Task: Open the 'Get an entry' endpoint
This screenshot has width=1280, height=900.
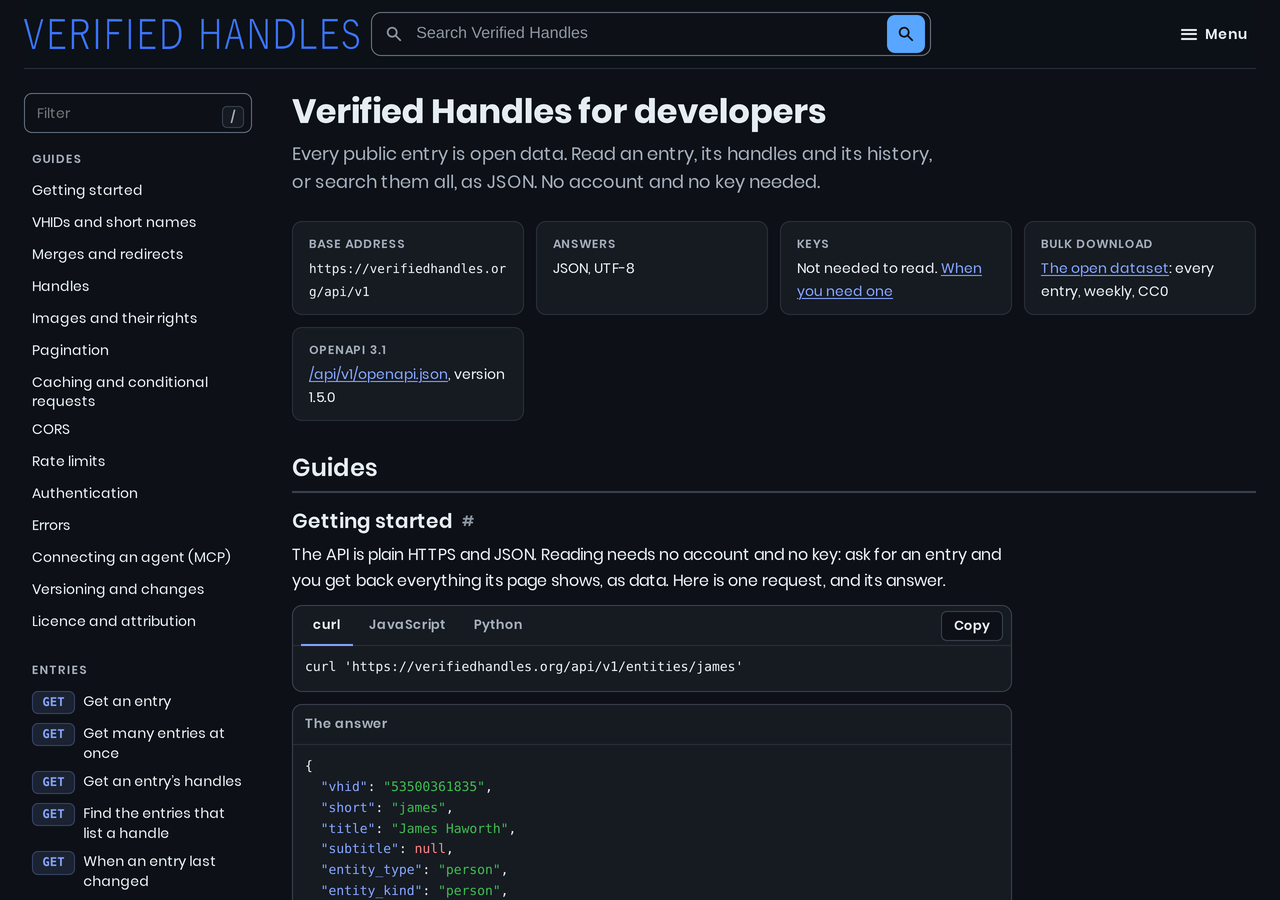Action: 138,701
